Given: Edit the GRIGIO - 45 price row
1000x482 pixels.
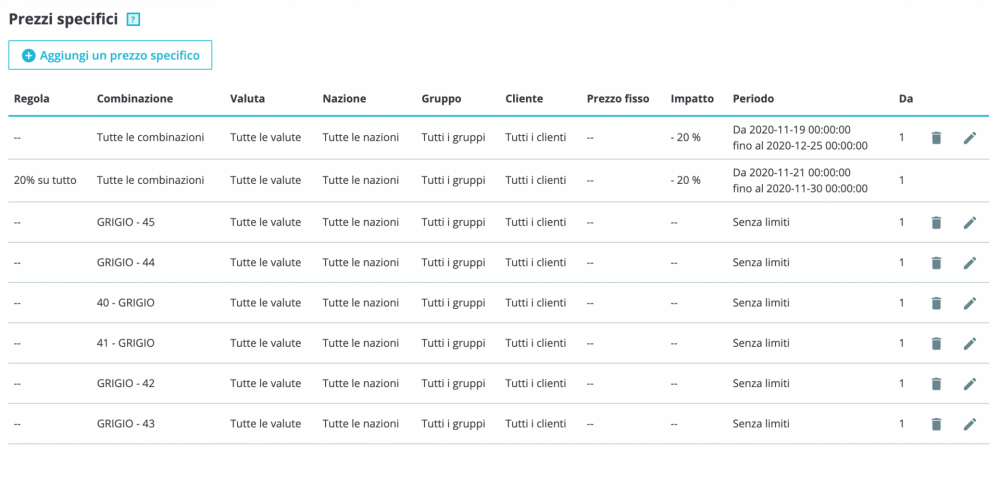Looking at the screenshot, I should click(969, 223).
